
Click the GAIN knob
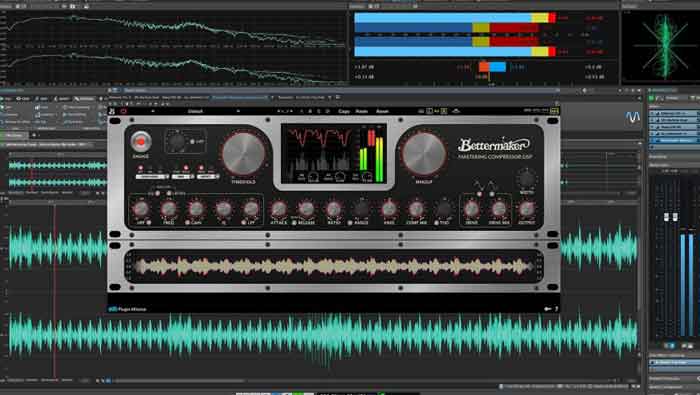(196, 209)
